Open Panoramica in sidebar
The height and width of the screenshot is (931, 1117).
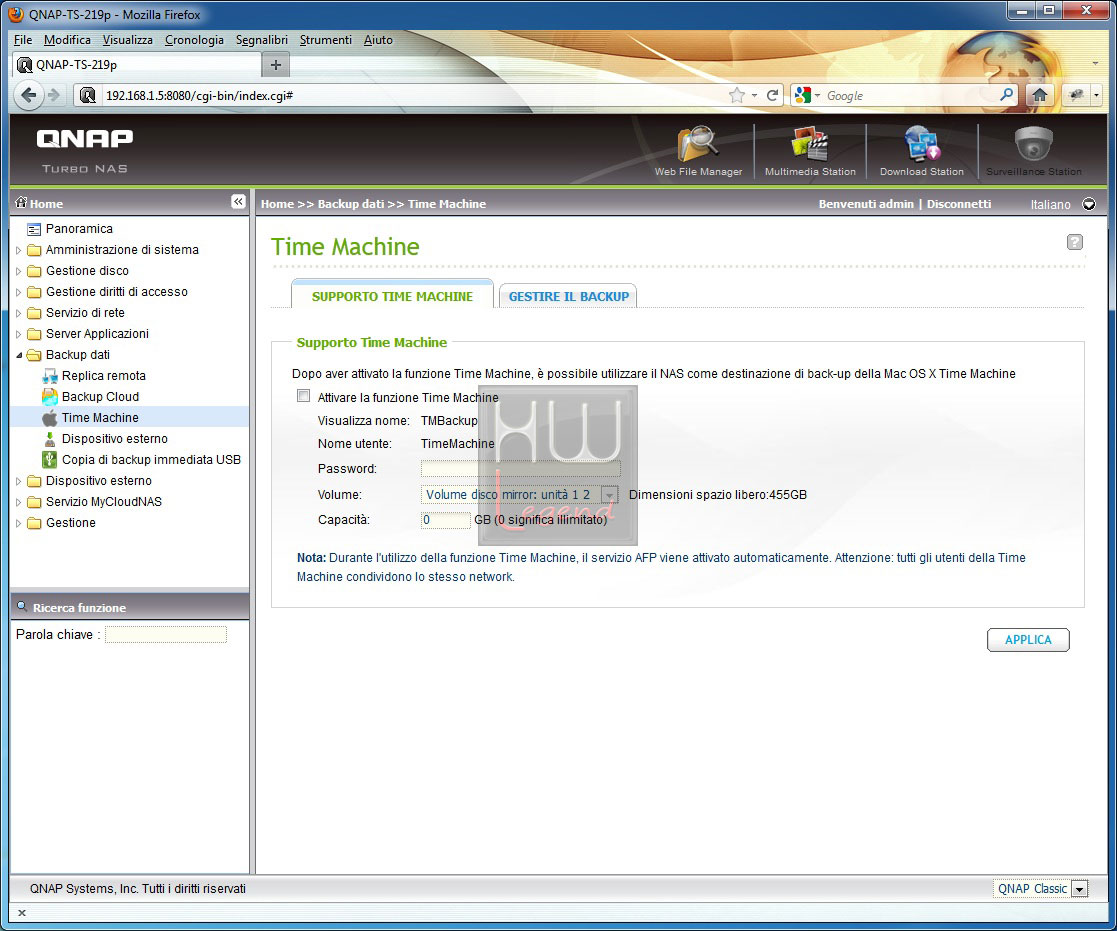[79, 229]
